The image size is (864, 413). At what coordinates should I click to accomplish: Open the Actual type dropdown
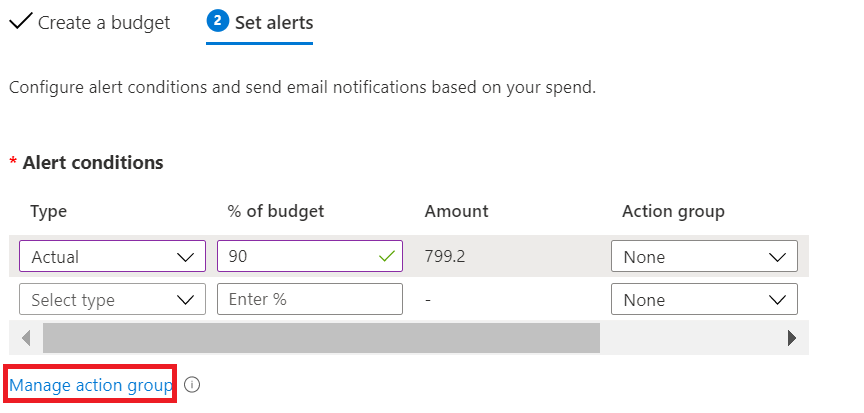coord(112,257)
